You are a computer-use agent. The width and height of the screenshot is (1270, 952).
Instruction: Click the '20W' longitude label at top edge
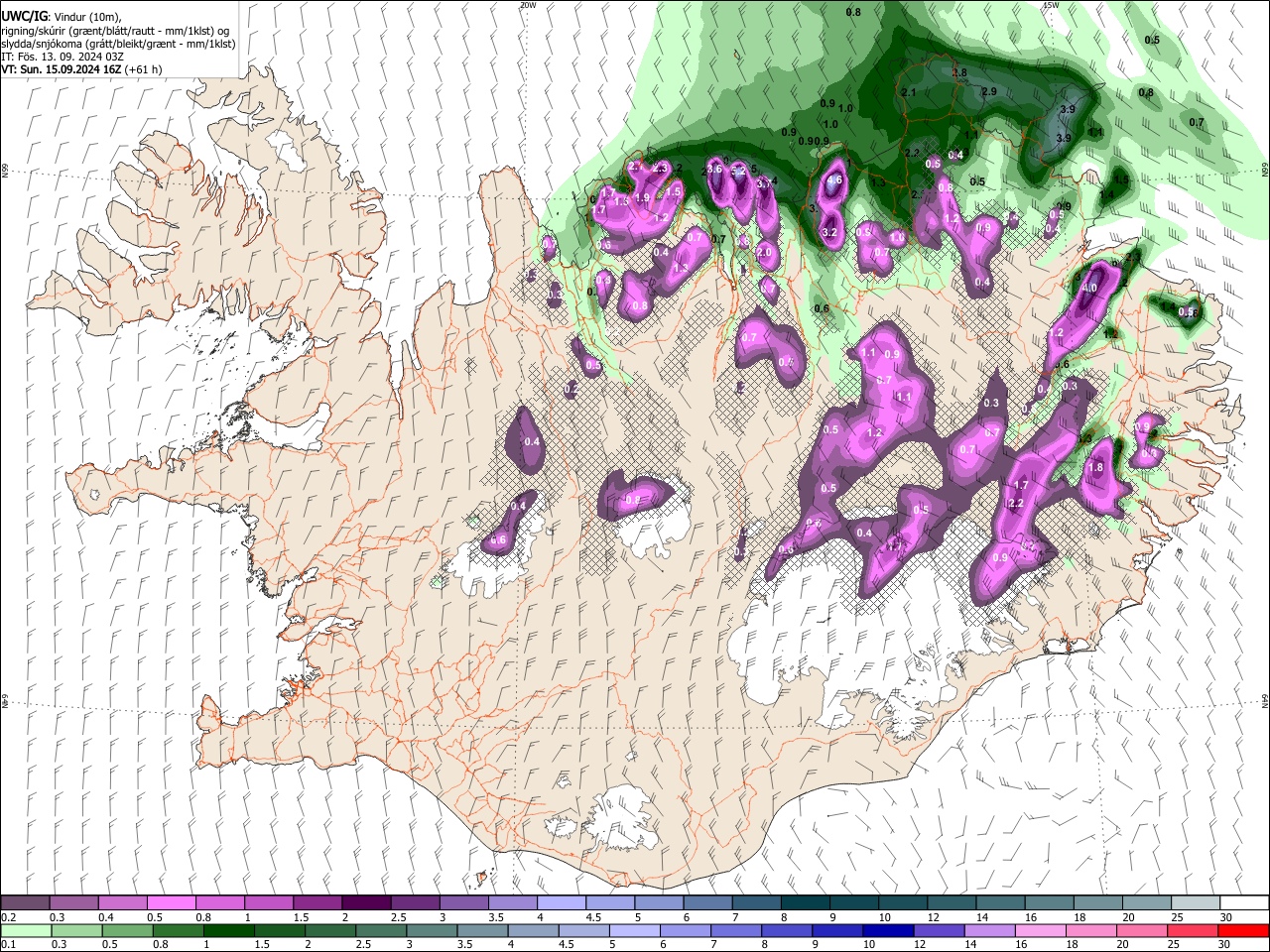pyautogui.click(x=528, y=5)
